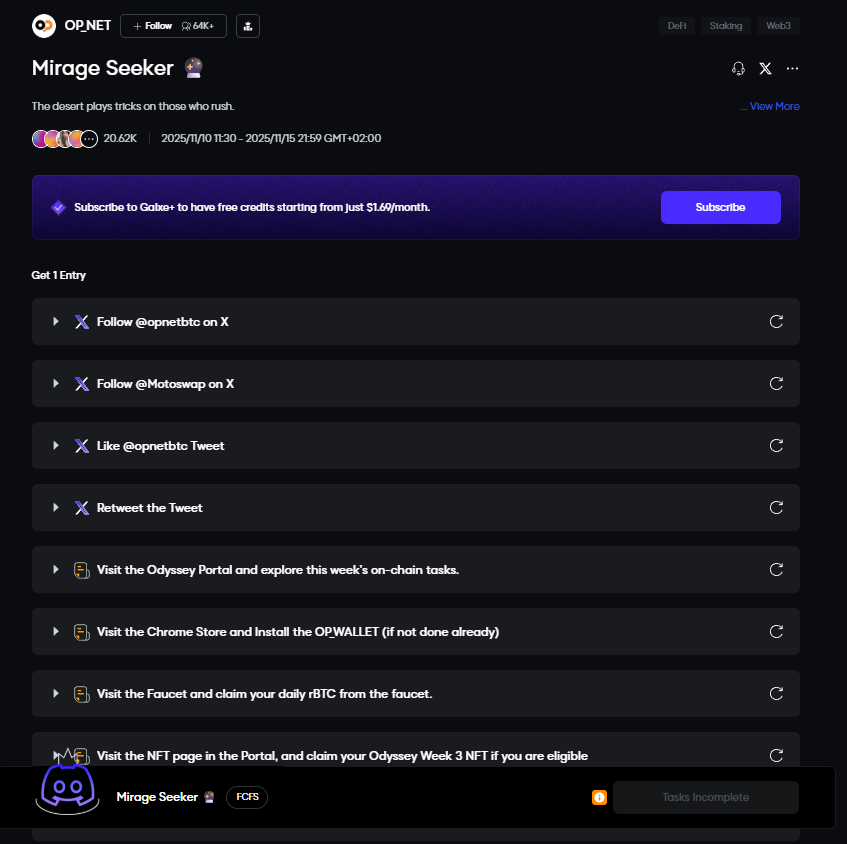The height and width of the screenshot is (844, 847).
Task: Select the DeFi tag
Action: pyautogui.click(x=677, y=26)
